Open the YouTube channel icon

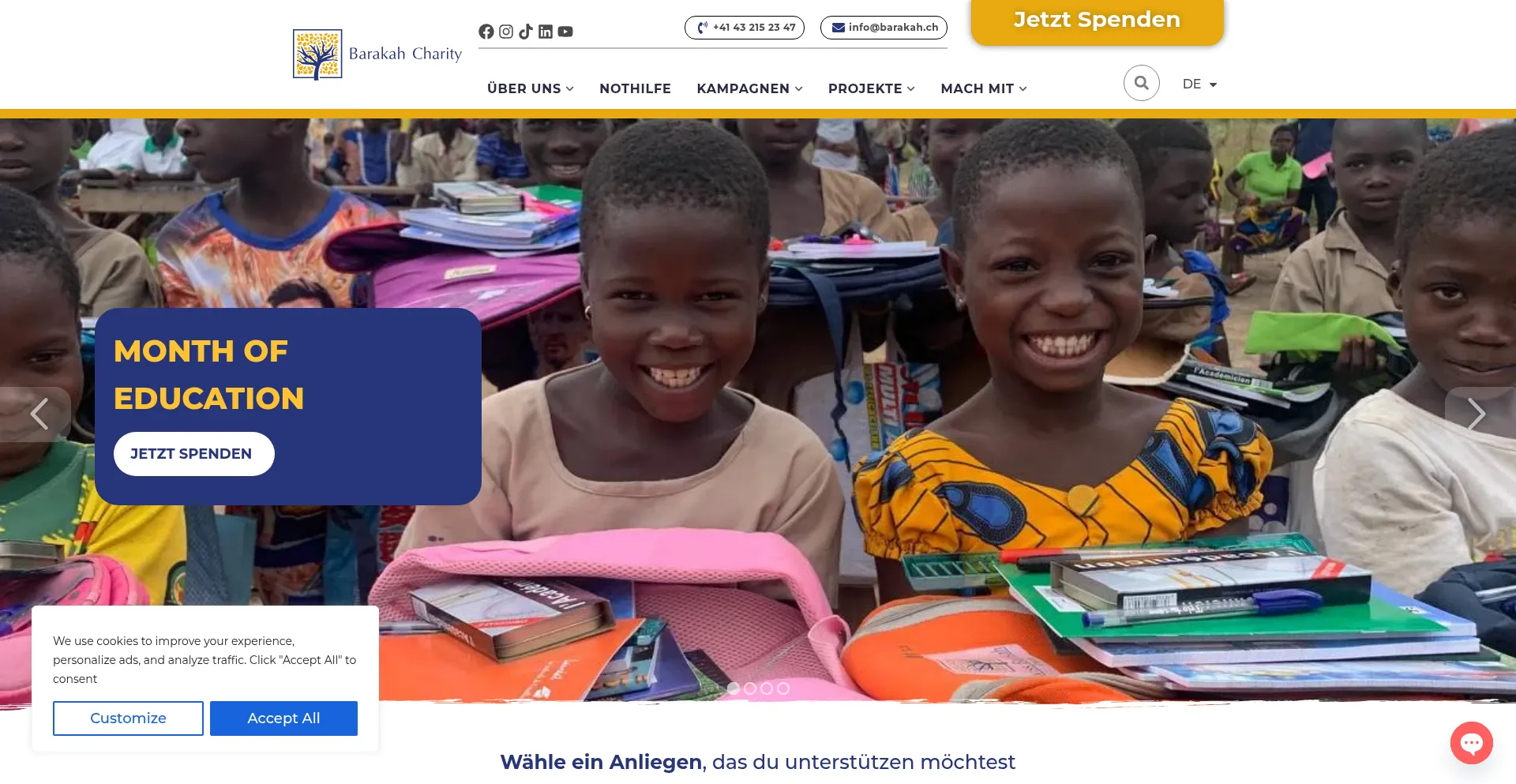tap(565, 32)
